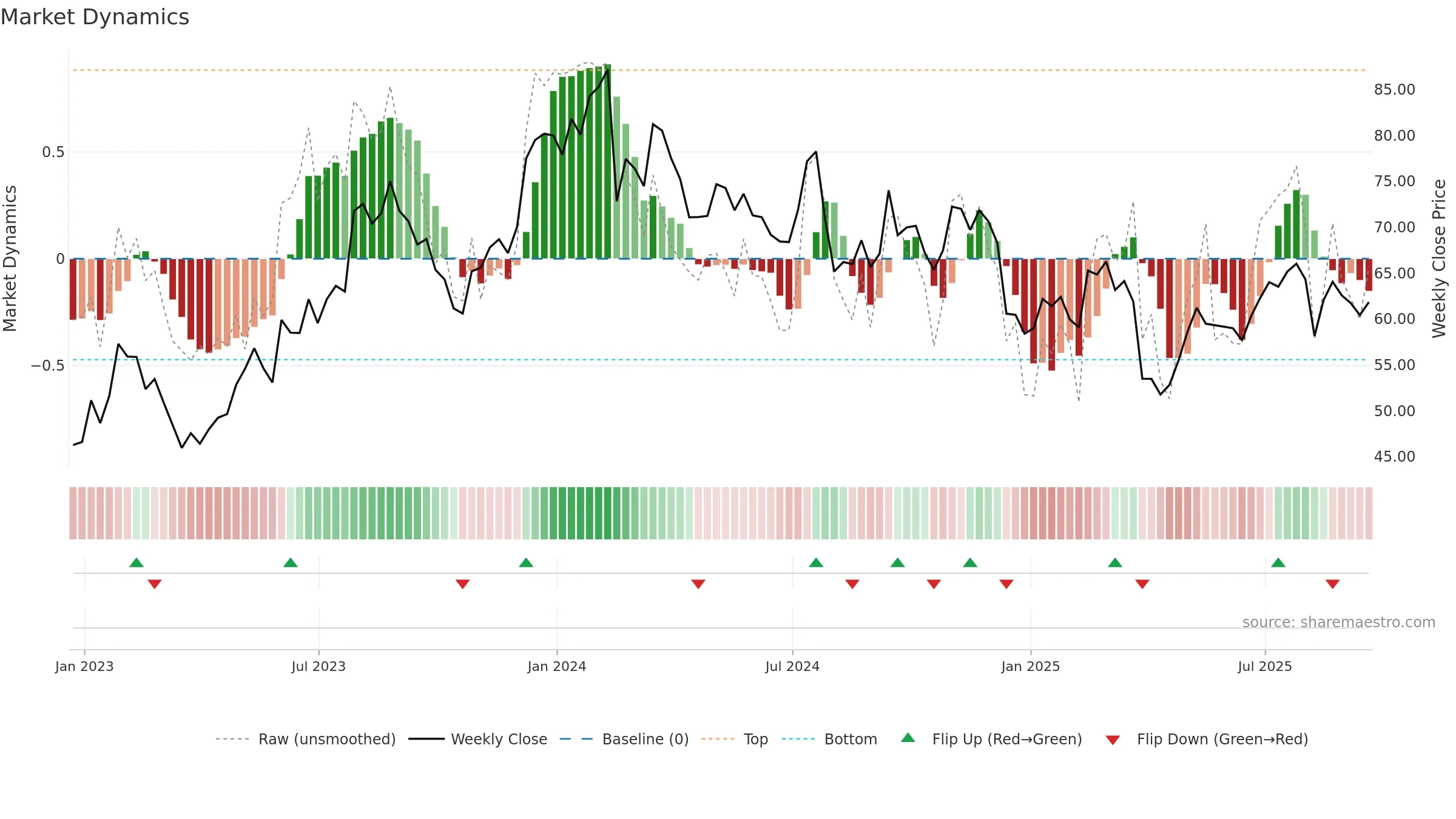Click the 85.00 price axis label
Screen dimensions: 1456x819
[1395, 90]
